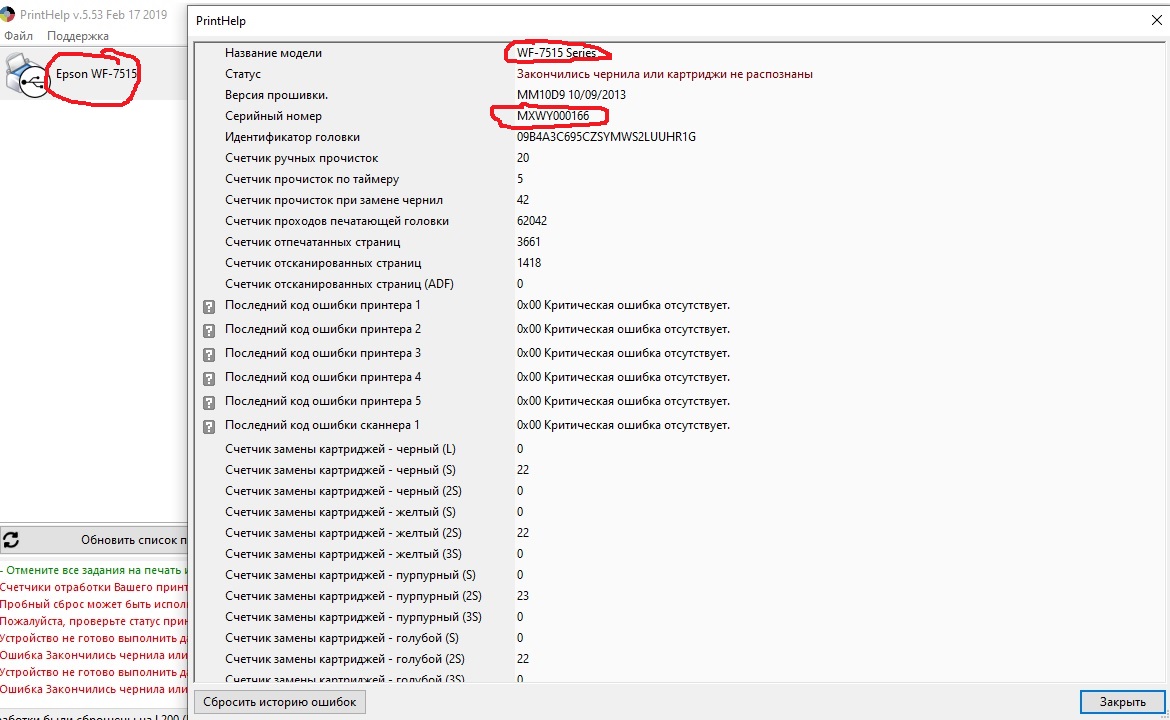
Task: Open the Поддержка menu
Action: tap(78, 36)
